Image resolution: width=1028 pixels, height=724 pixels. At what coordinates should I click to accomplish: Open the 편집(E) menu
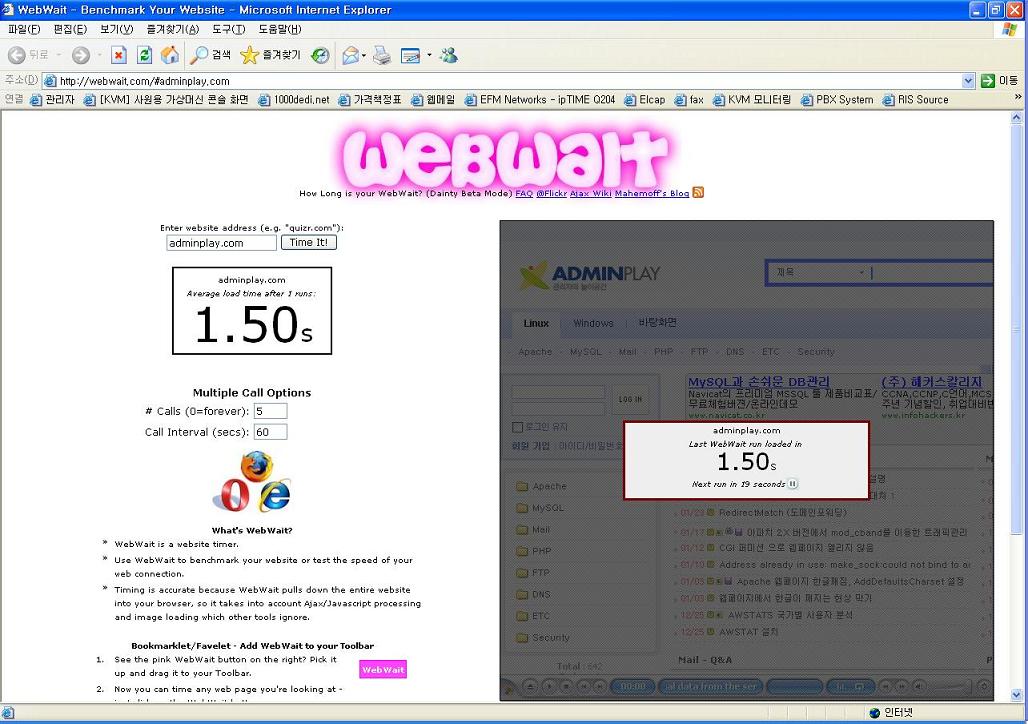[70, 29]
